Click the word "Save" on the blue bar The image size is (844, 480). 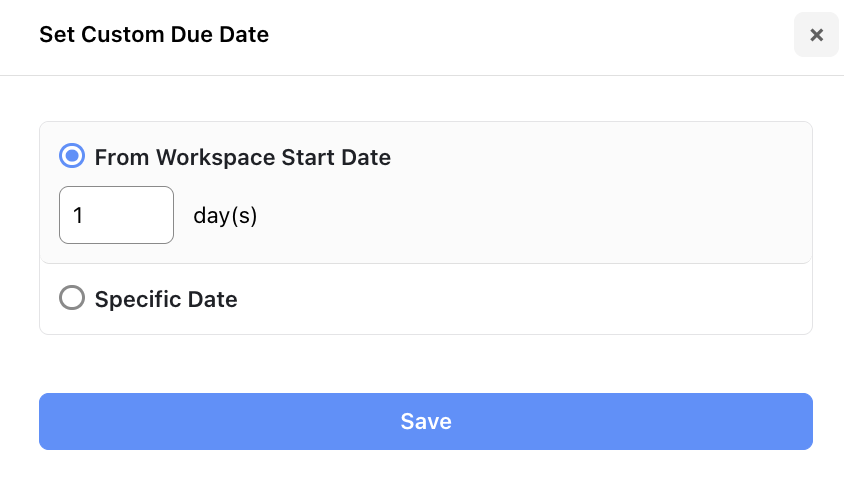pos(426,421)
